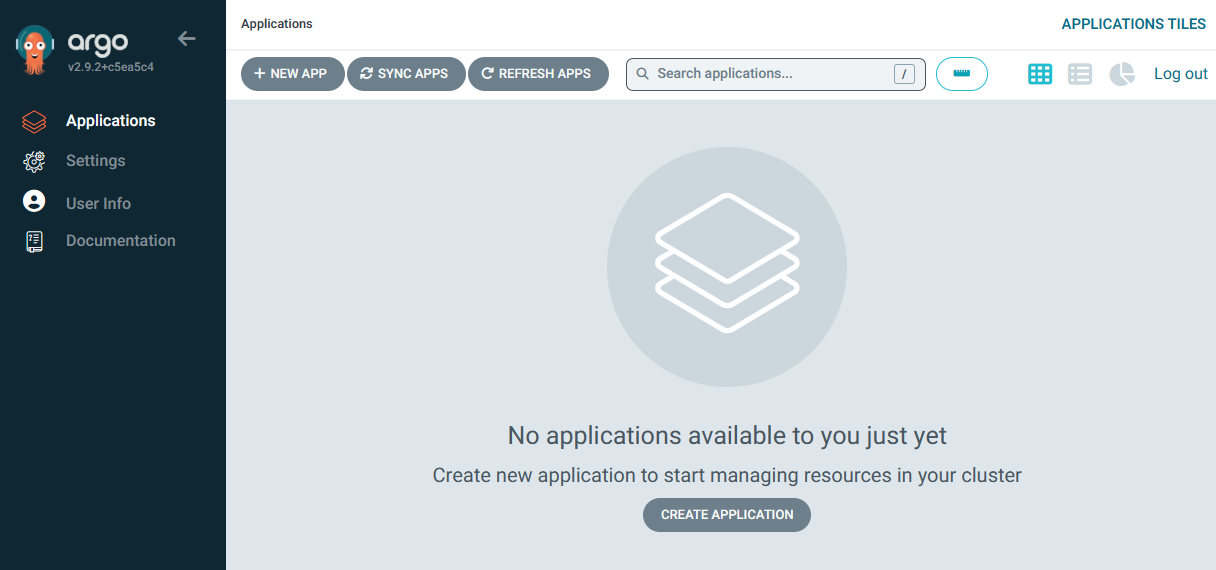Click the Applications layers icon in the sidebar
This screenshot has width=1216, height=570.
click(34, 122)
